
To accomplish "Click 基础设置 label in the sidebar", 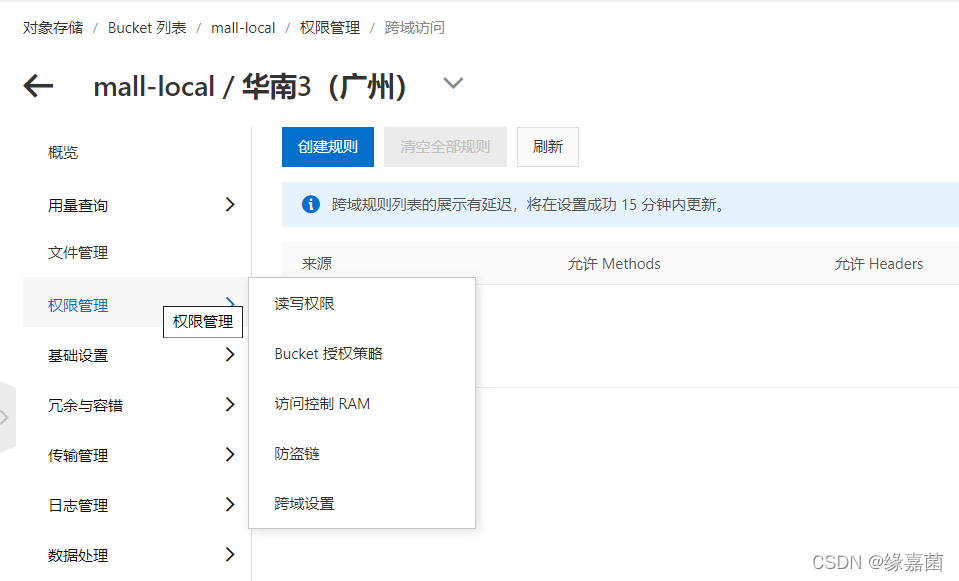I will click(x=78, y=355).
